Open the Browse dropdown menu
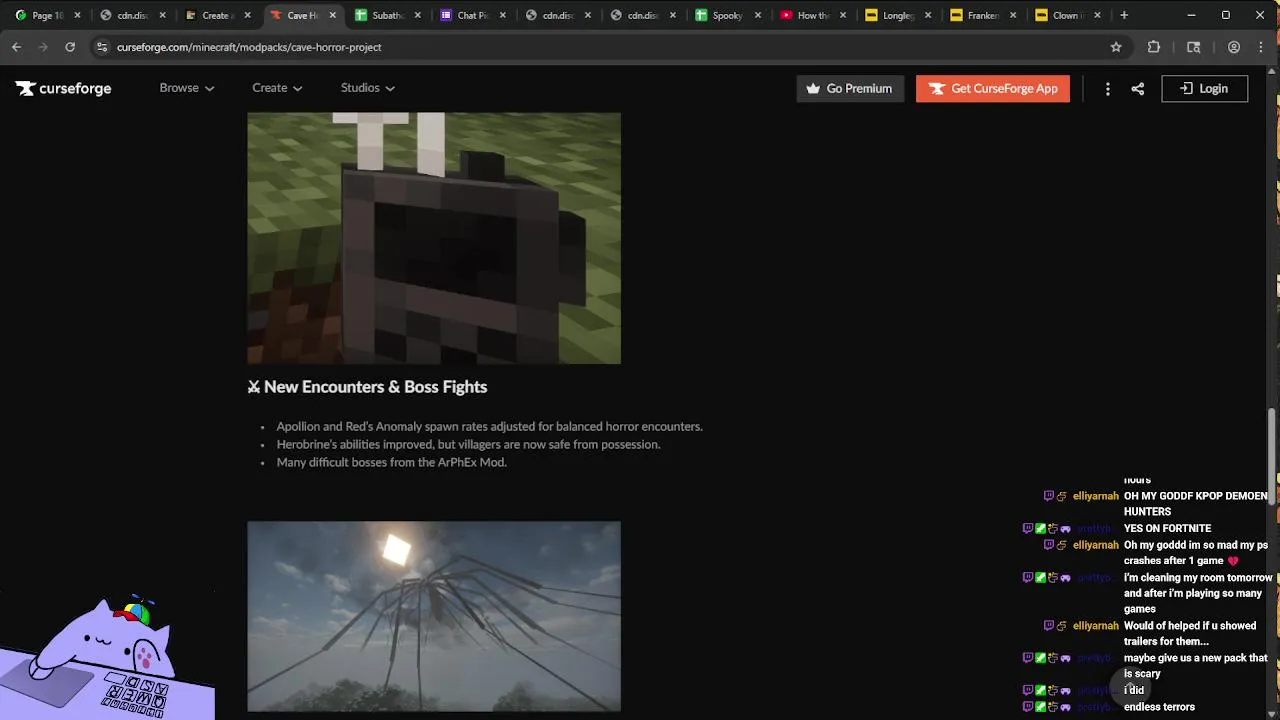The height and width of the screenshot is (720, 1280). pyautogui.click(x=187, y=88)
